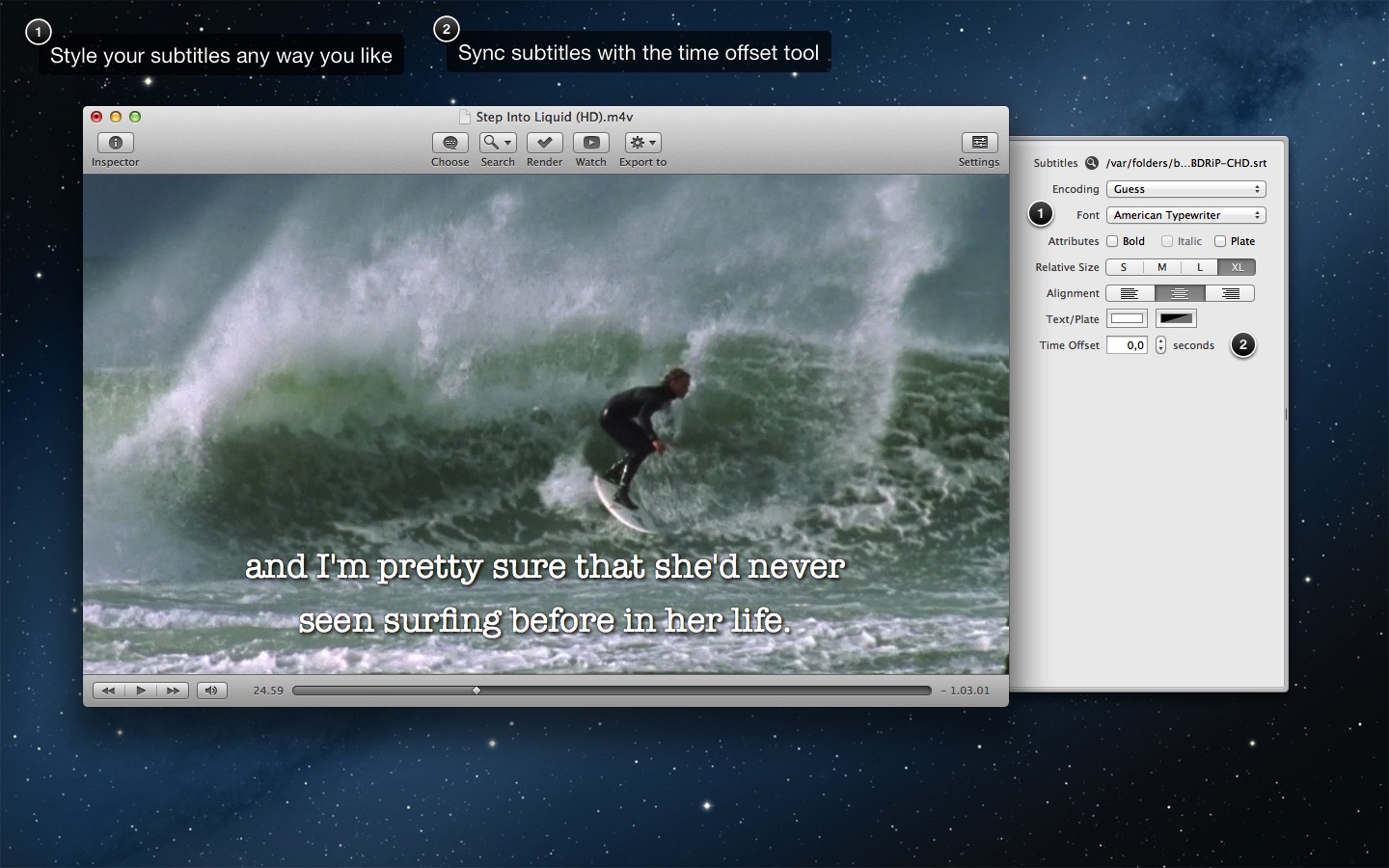Choose left text alignment

pyautogui.click(x=1130, y=293)
